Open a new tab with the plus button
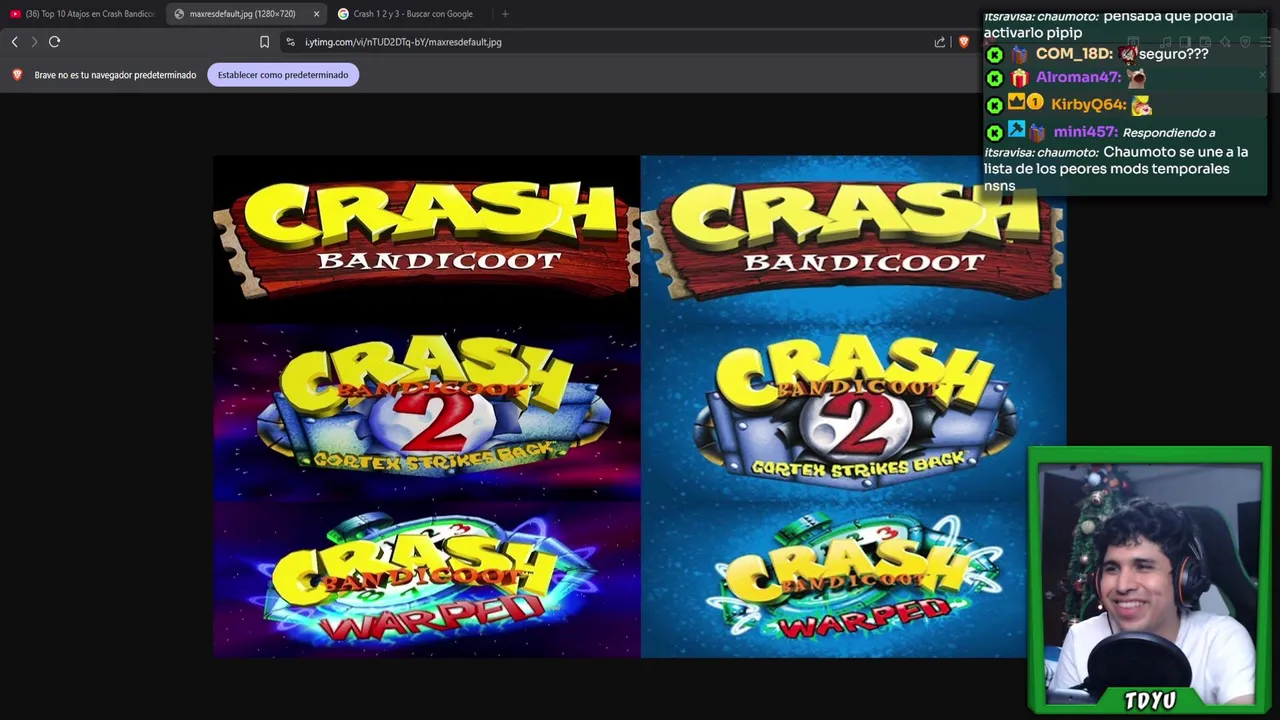This screenshot has height=720, width=1280. click(x=505, y=14)
